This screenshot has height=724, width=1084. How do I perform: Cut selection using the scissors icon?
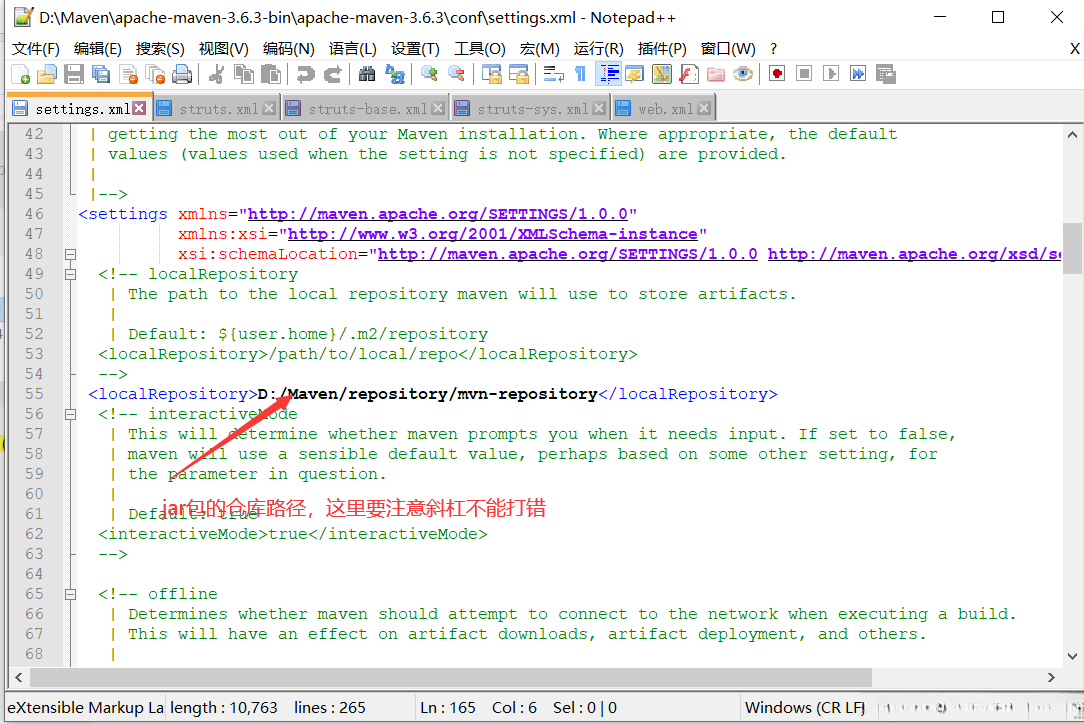pyautogui.click(x=216, y=74)
